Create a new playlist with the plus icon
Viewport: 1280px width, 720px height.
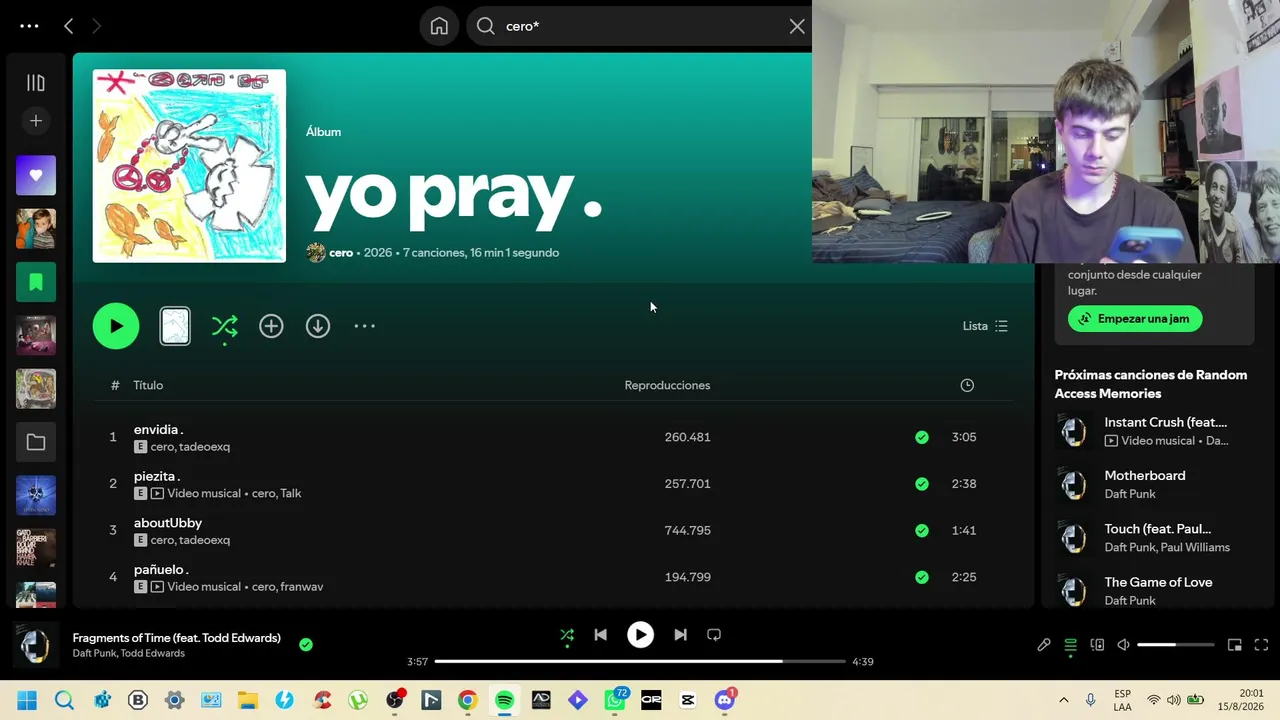36,121
